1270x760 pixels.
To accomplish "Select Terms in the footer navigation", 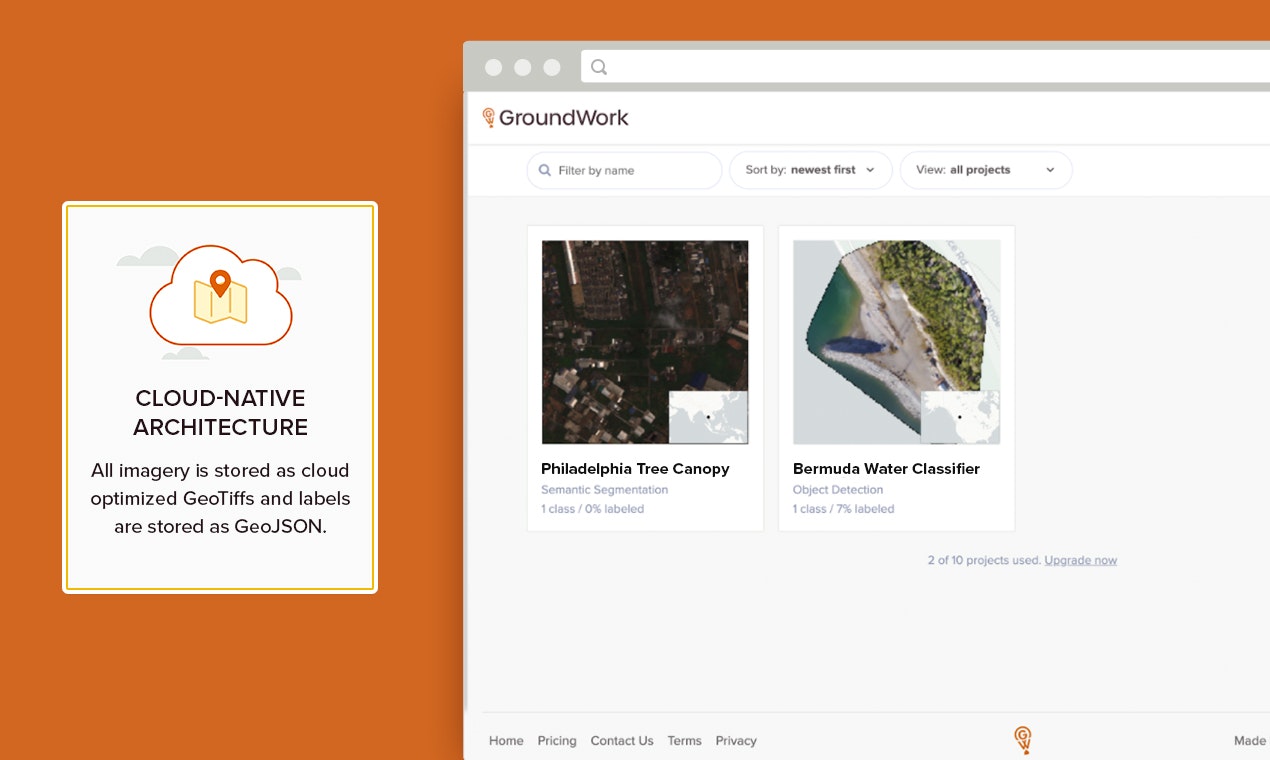I will 684,740.
